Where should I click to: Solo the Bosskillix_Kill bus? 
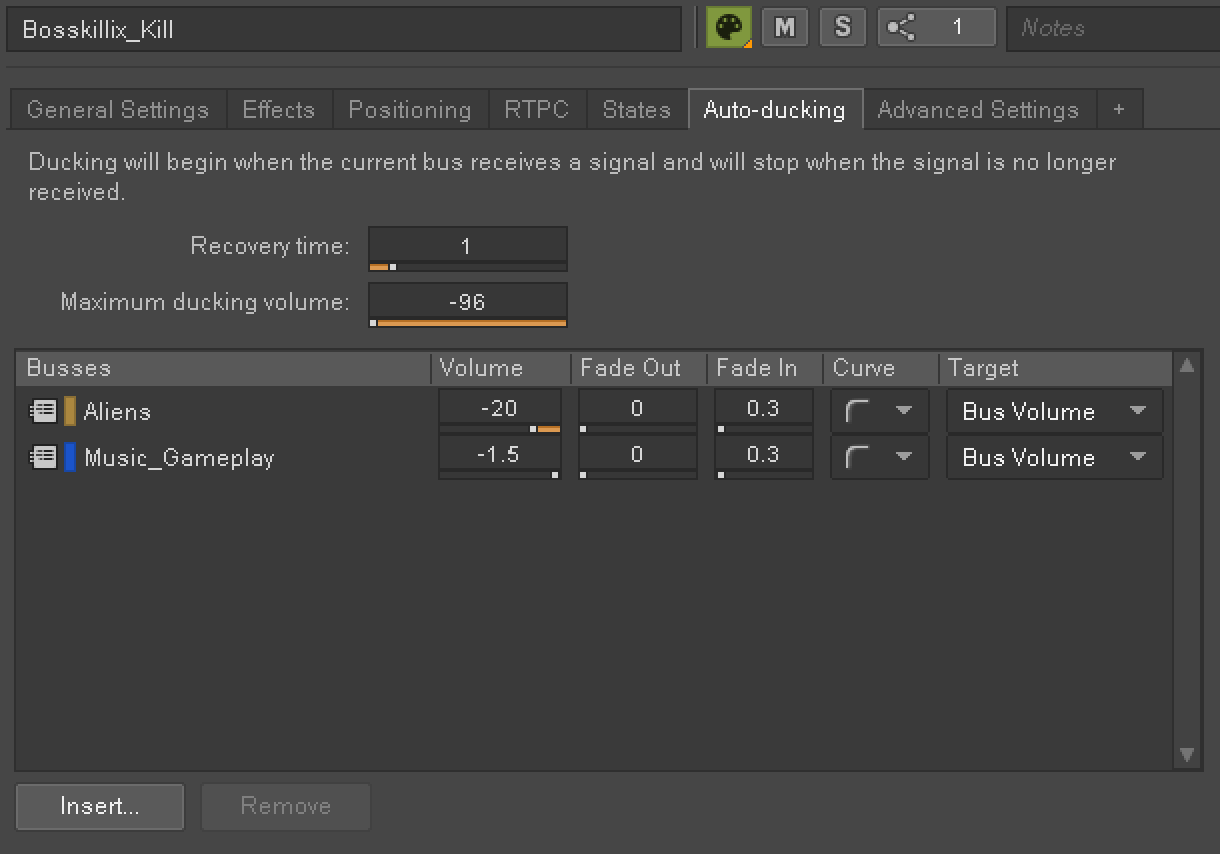click(842, 28)
